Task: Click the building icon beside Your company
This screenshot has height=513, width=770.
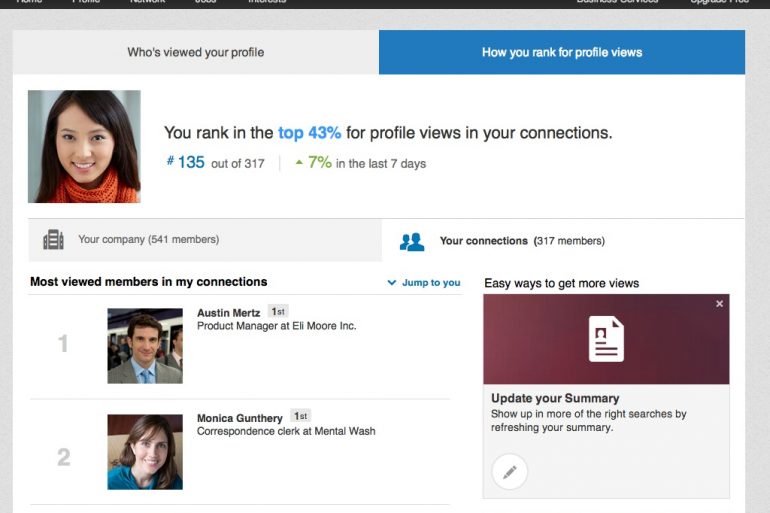Action: (x=53, y=240)
